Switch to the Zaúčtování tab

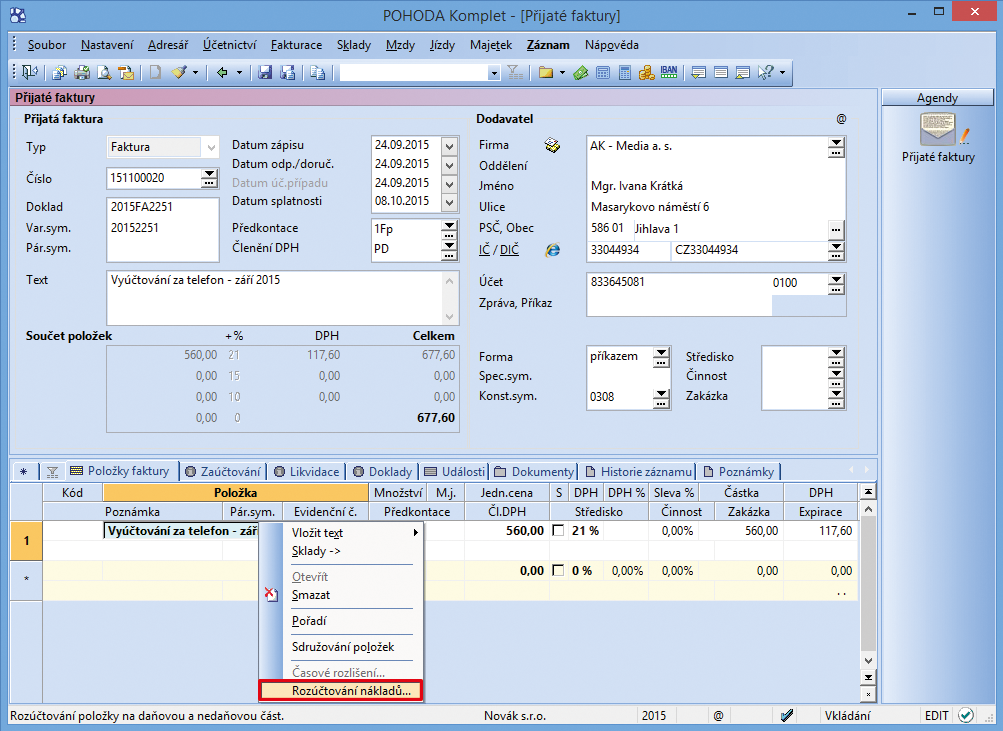click(x=223, y=472)
